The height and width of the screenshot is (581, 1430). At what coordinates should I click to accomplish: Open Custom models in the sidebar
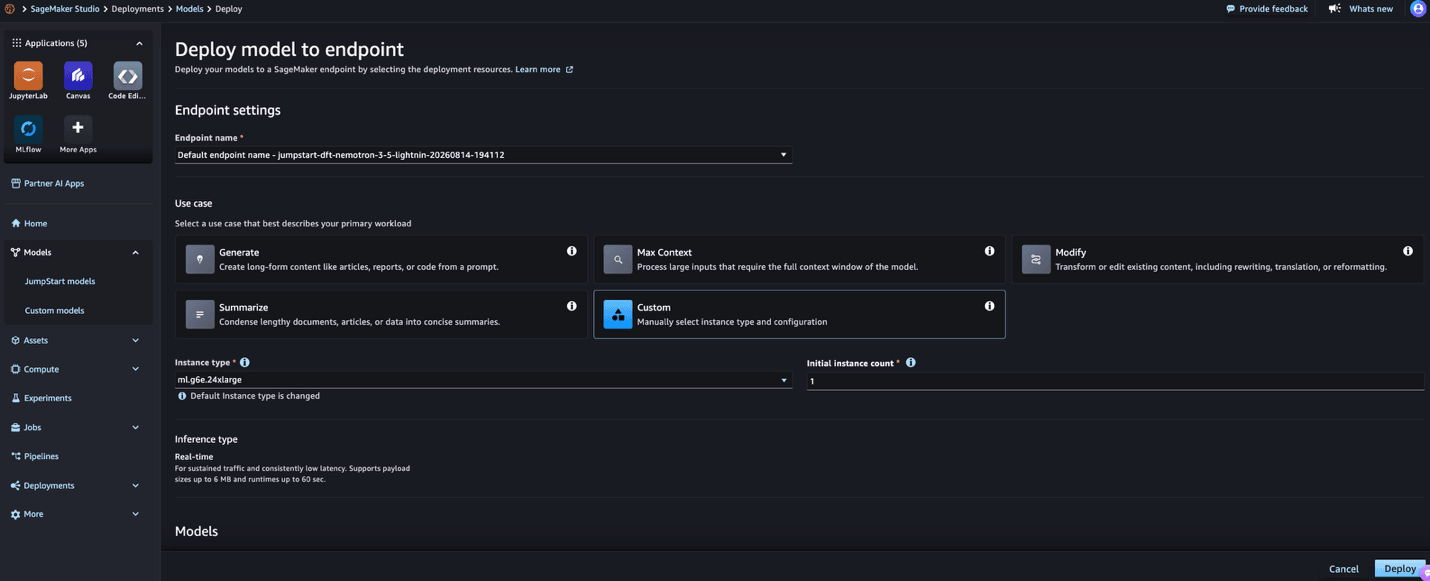(x=54, y=310)
